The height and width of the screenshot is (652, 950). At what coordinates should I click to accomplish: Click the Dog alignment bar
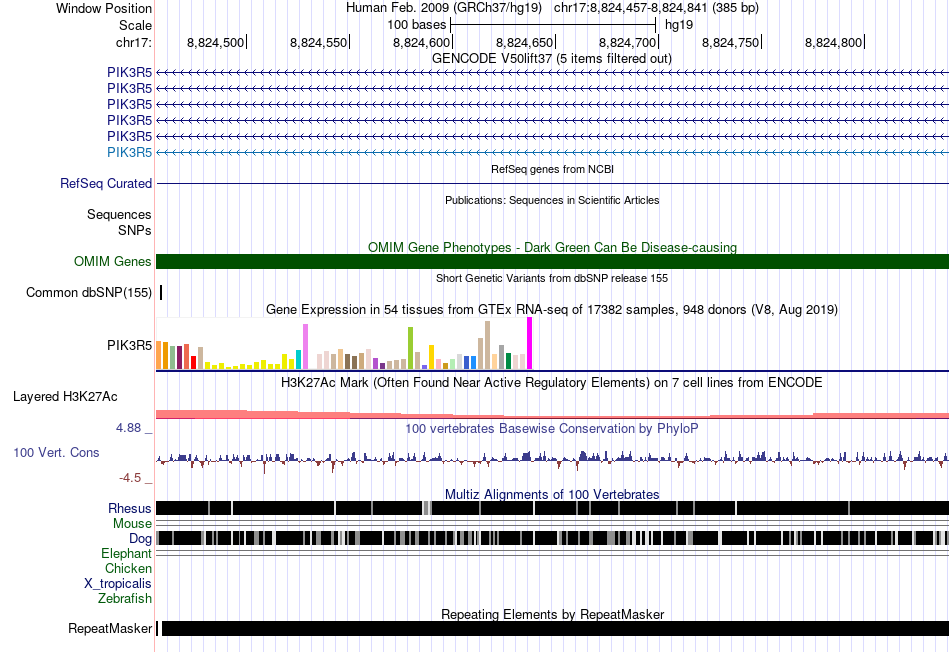[x=552, y=538]
